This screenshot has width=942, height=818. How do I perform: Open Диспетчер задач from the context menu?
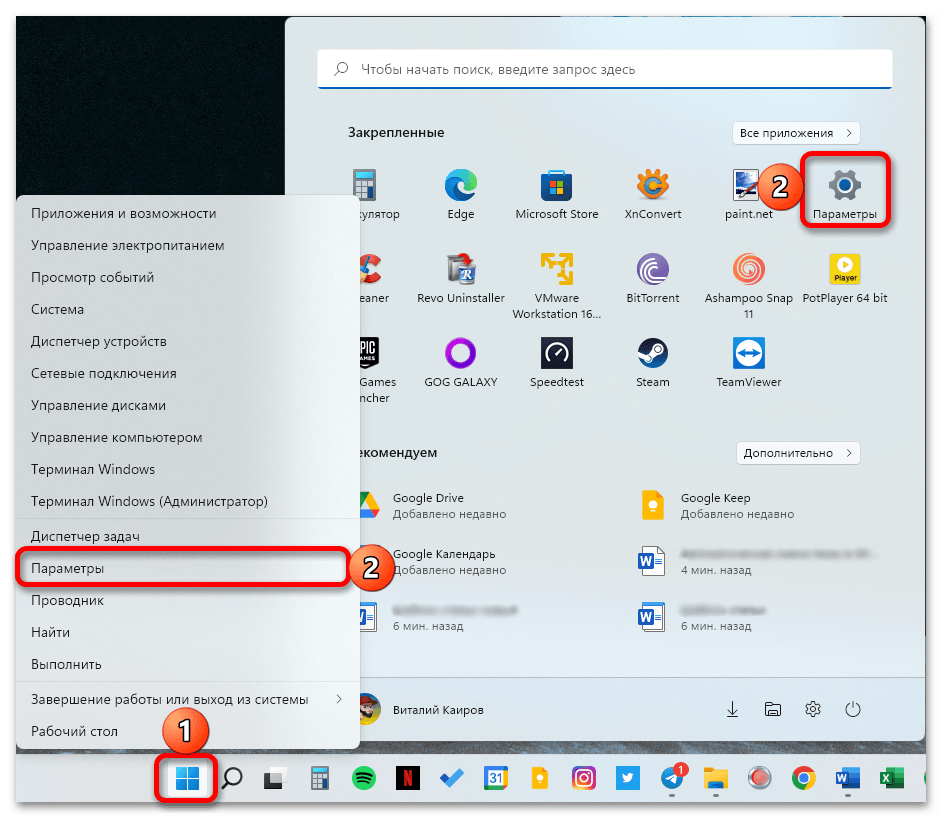[187, 536]
